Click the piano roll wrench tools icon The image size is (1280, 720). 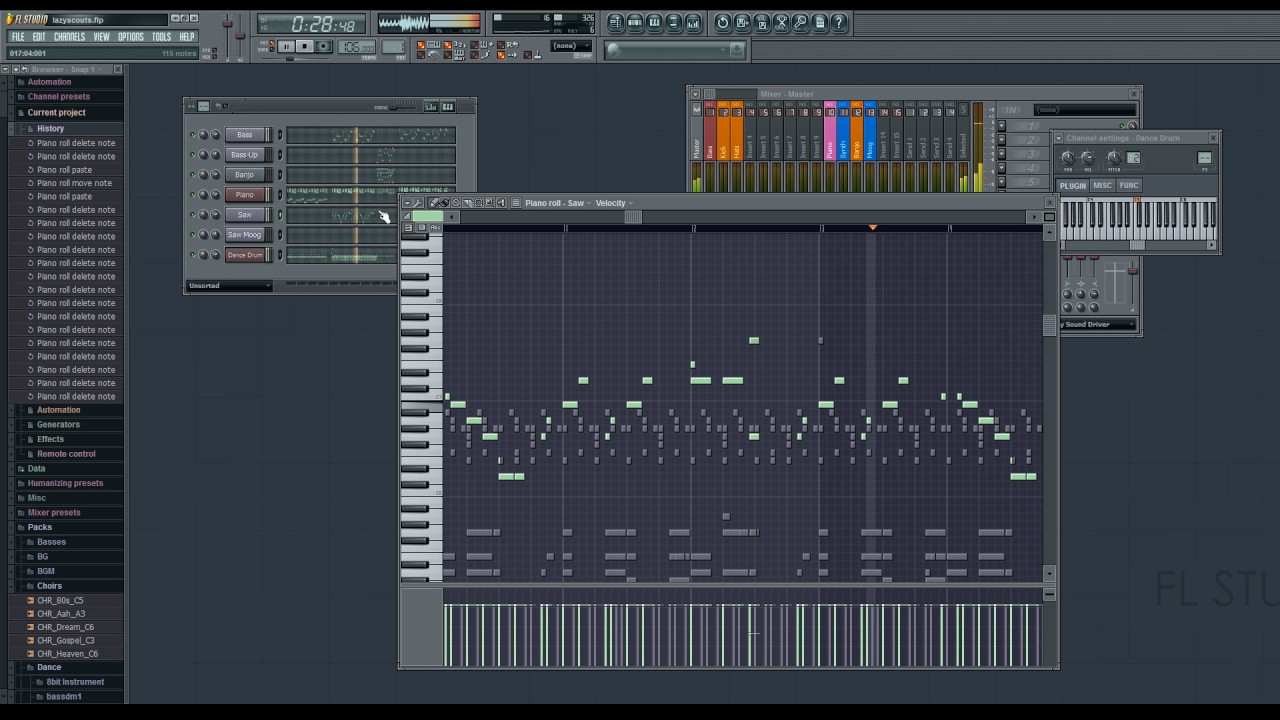pyautogui.click(x=418, y=203)
